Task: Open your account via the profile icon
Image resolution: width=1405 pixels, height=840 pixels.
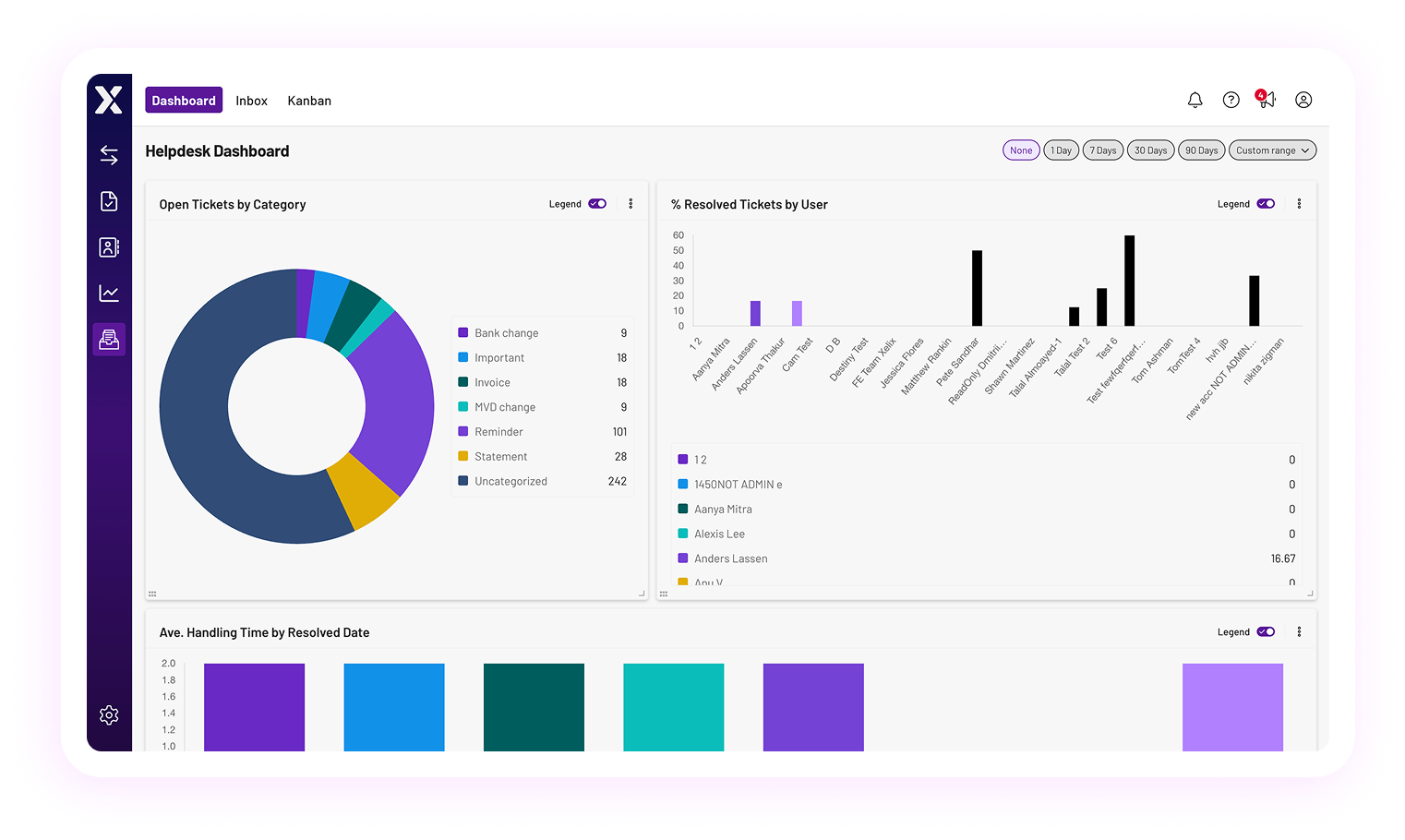Action: click(1303, 100)
